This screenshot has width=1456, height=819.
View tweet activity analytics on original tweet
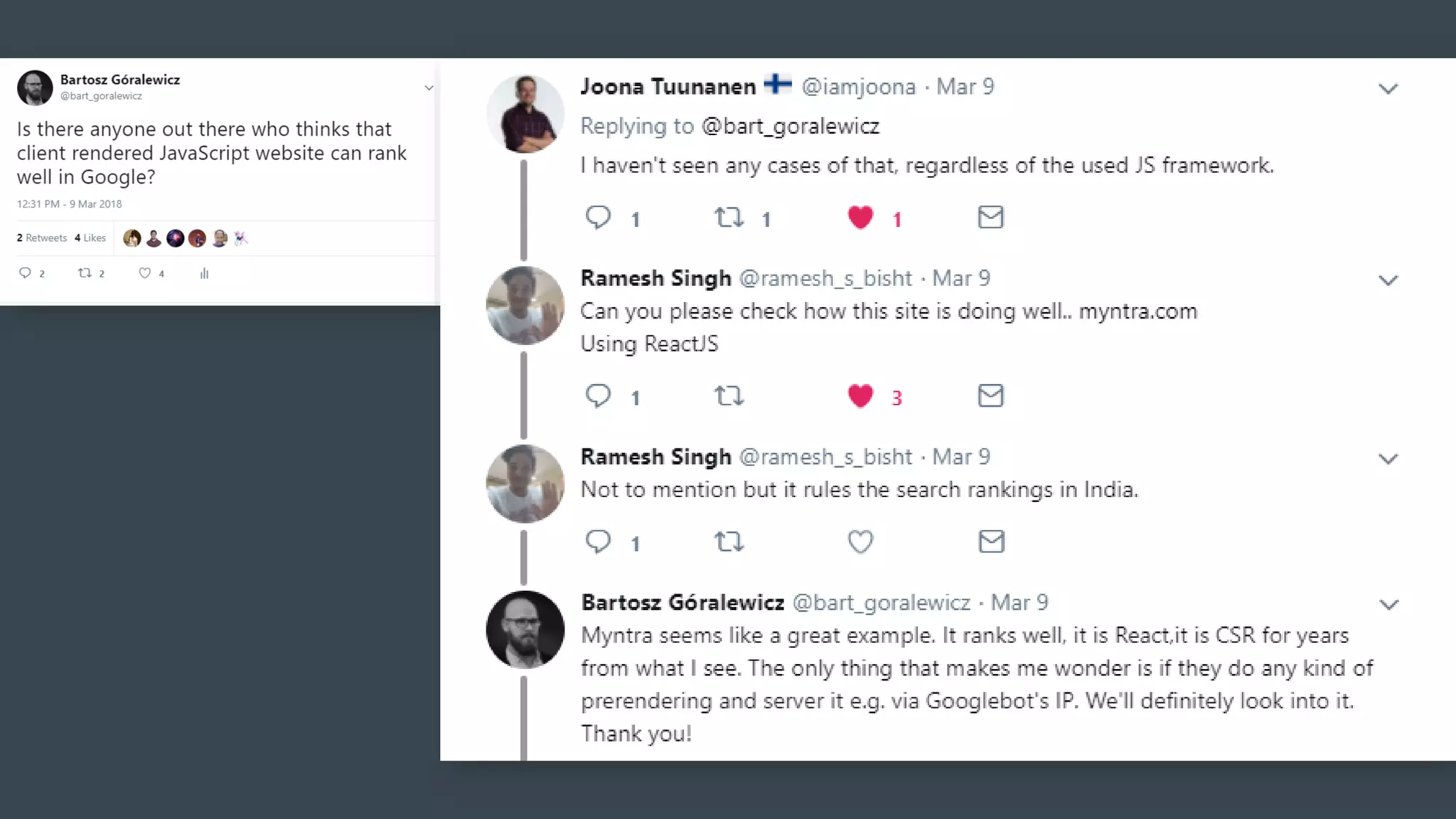pyautogui.click(x=204, y=273)
